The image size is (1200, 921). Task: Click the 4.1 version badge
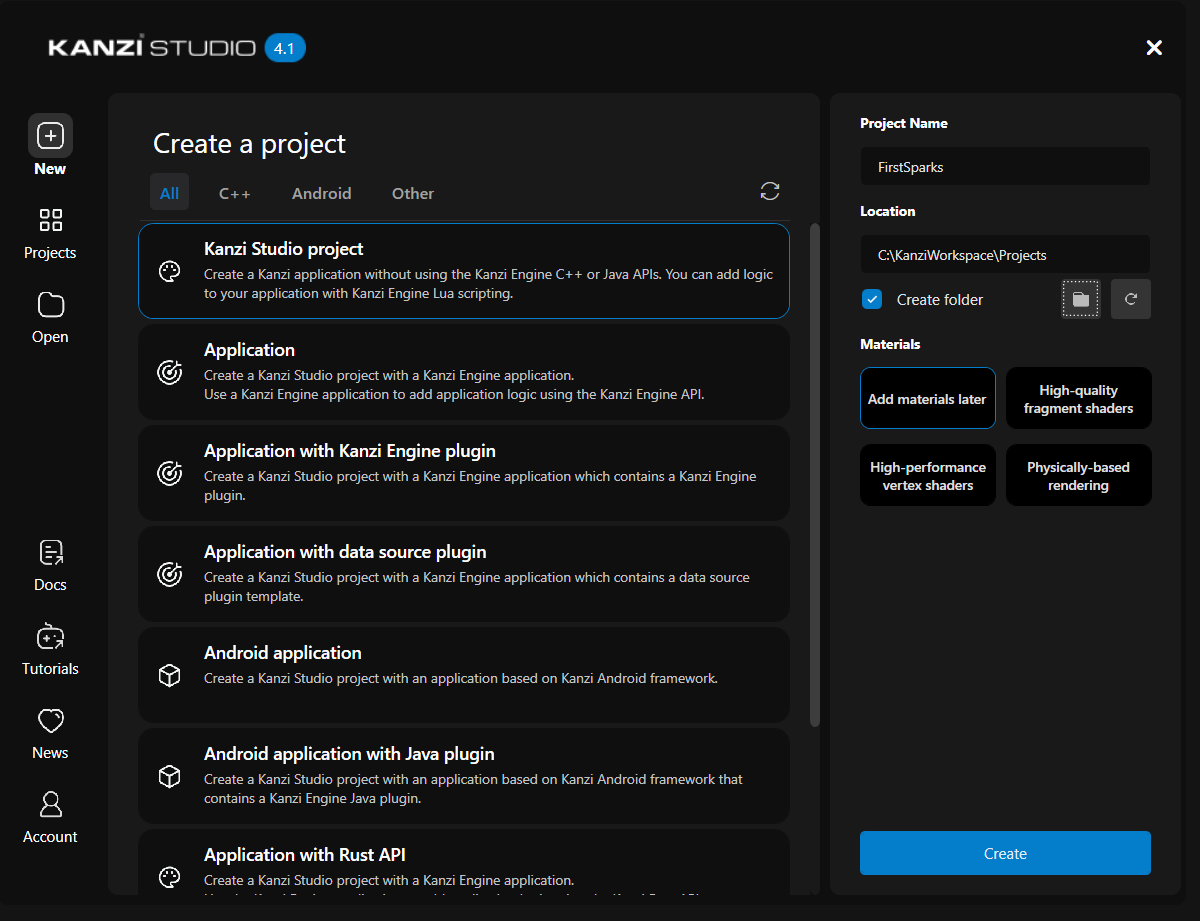click(x=285, y=47)
